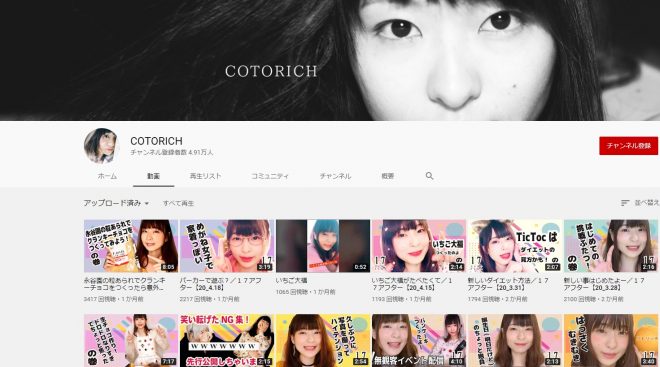Image resolution: width=660 pixels, height=367 pixels.
Task: Open the 笑い転げた NG 集 thumbnail
Action: pyautogui.click(x=227, y=340)
